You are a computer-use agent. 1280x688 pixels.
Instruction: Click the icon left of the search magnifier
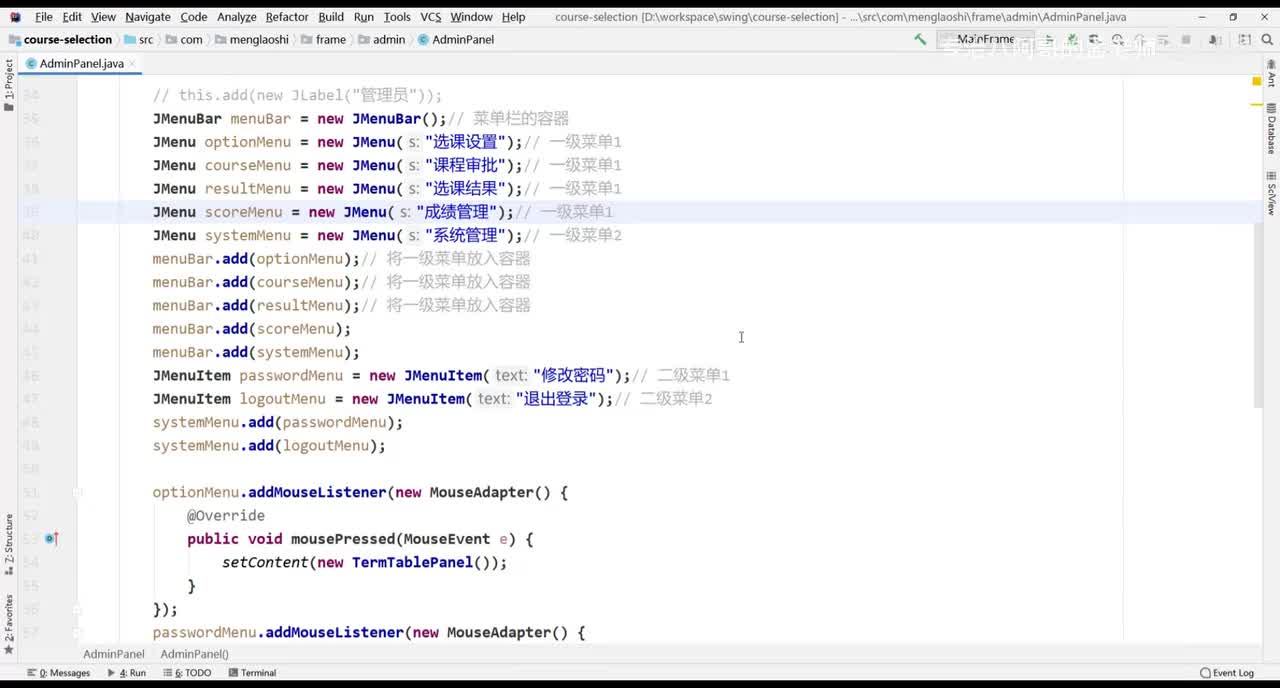1245,39
